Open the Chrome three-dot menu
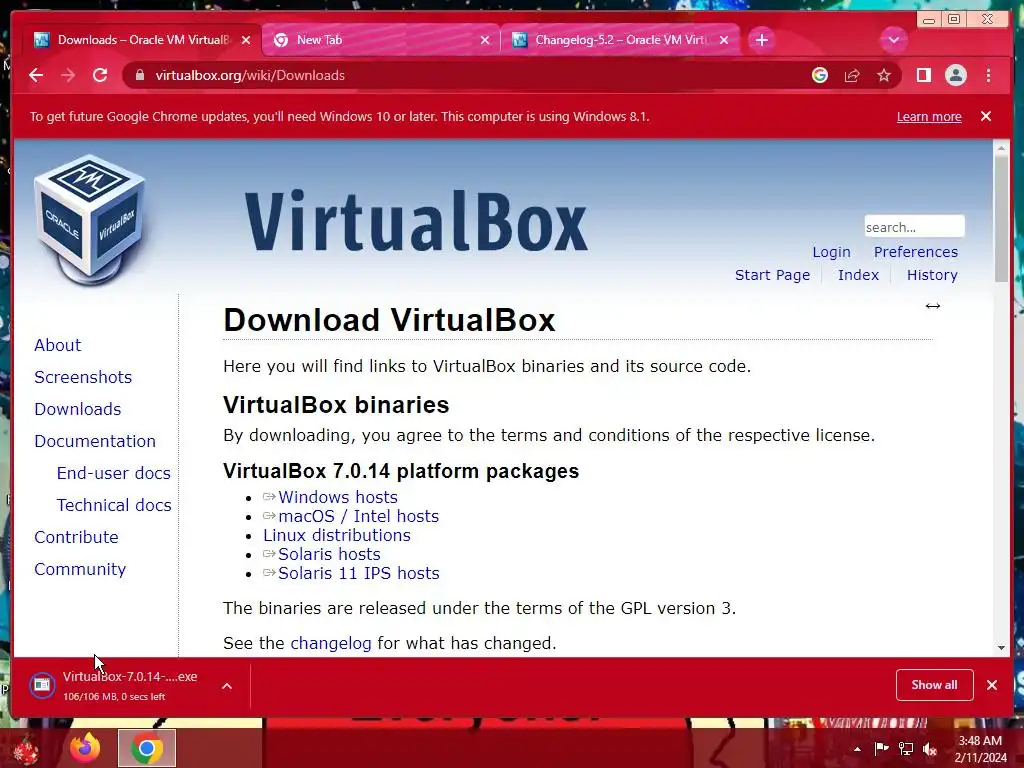Screen dimensions: 1024x768 988,76
